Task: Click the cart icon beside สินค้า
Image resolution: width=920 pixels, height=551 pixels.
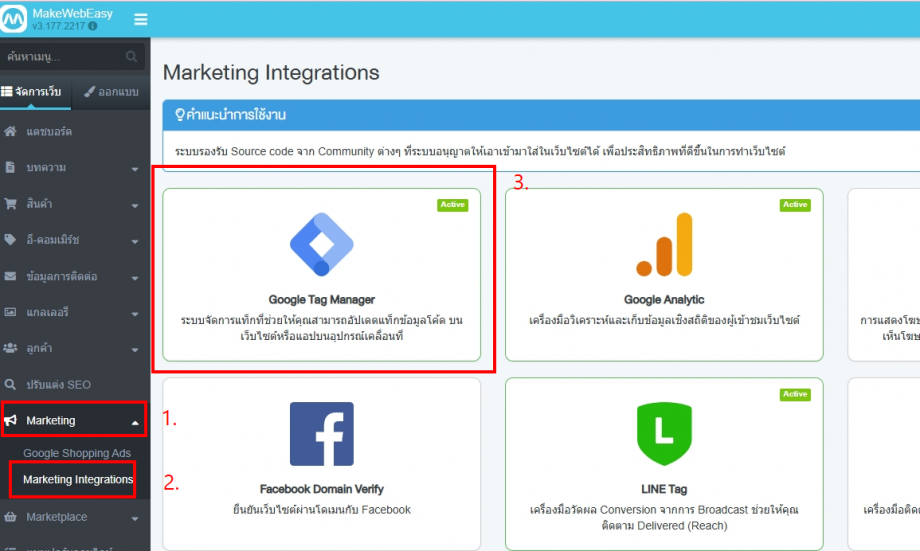Action: 11,204
